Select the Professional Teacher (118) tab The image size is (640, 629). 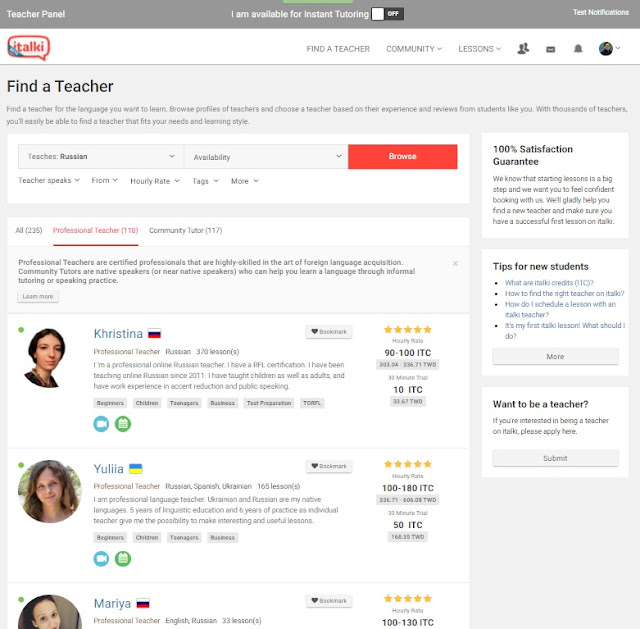(96, 230)
